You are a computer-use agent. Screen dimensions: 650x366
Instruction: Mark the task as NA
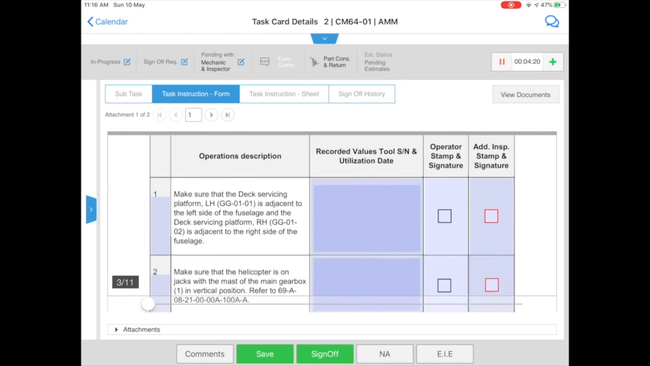pos(385,354)
